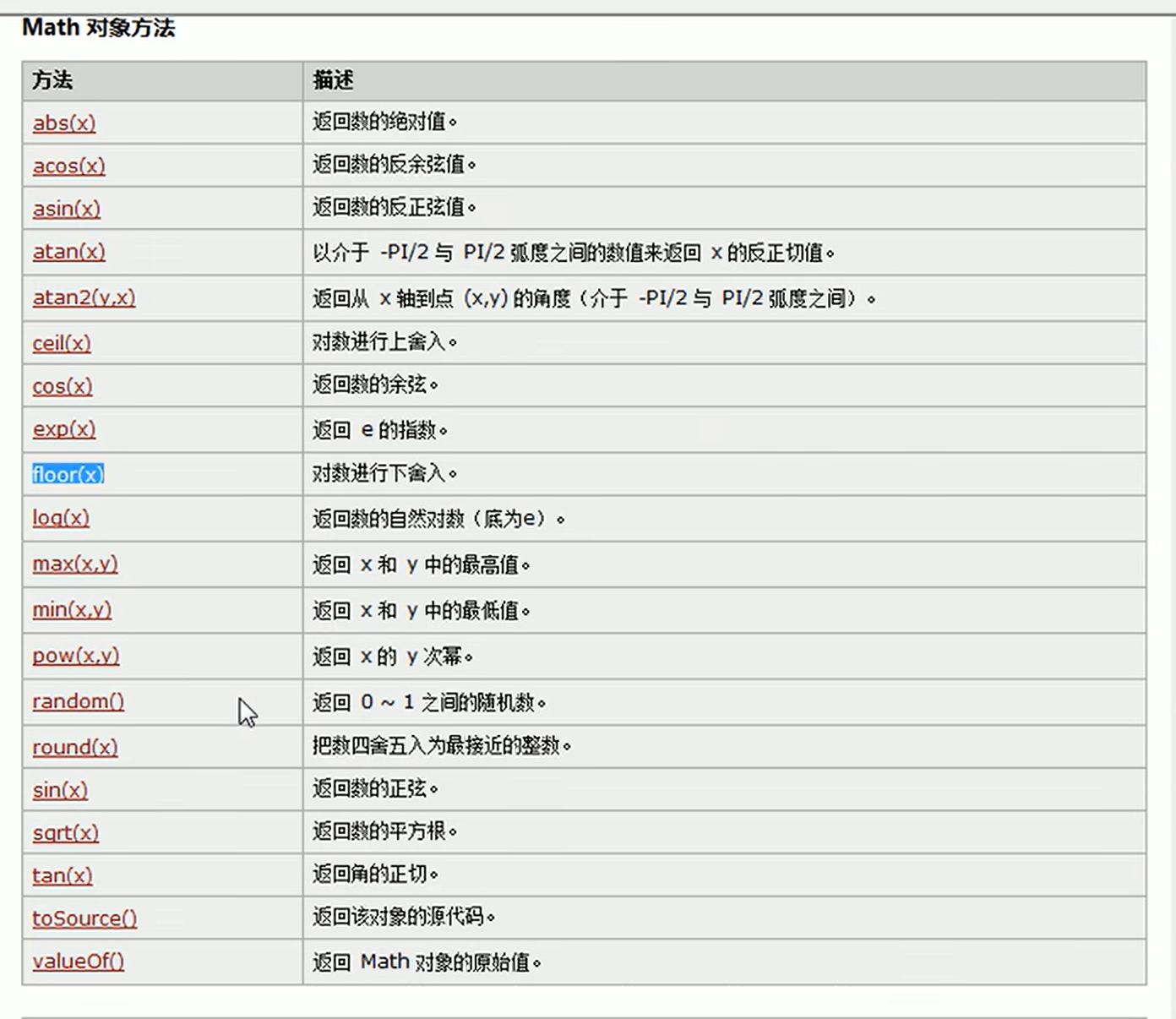Click description '返回 e 的指数。'
1176x1019 pixels.
tap(380, 430)
